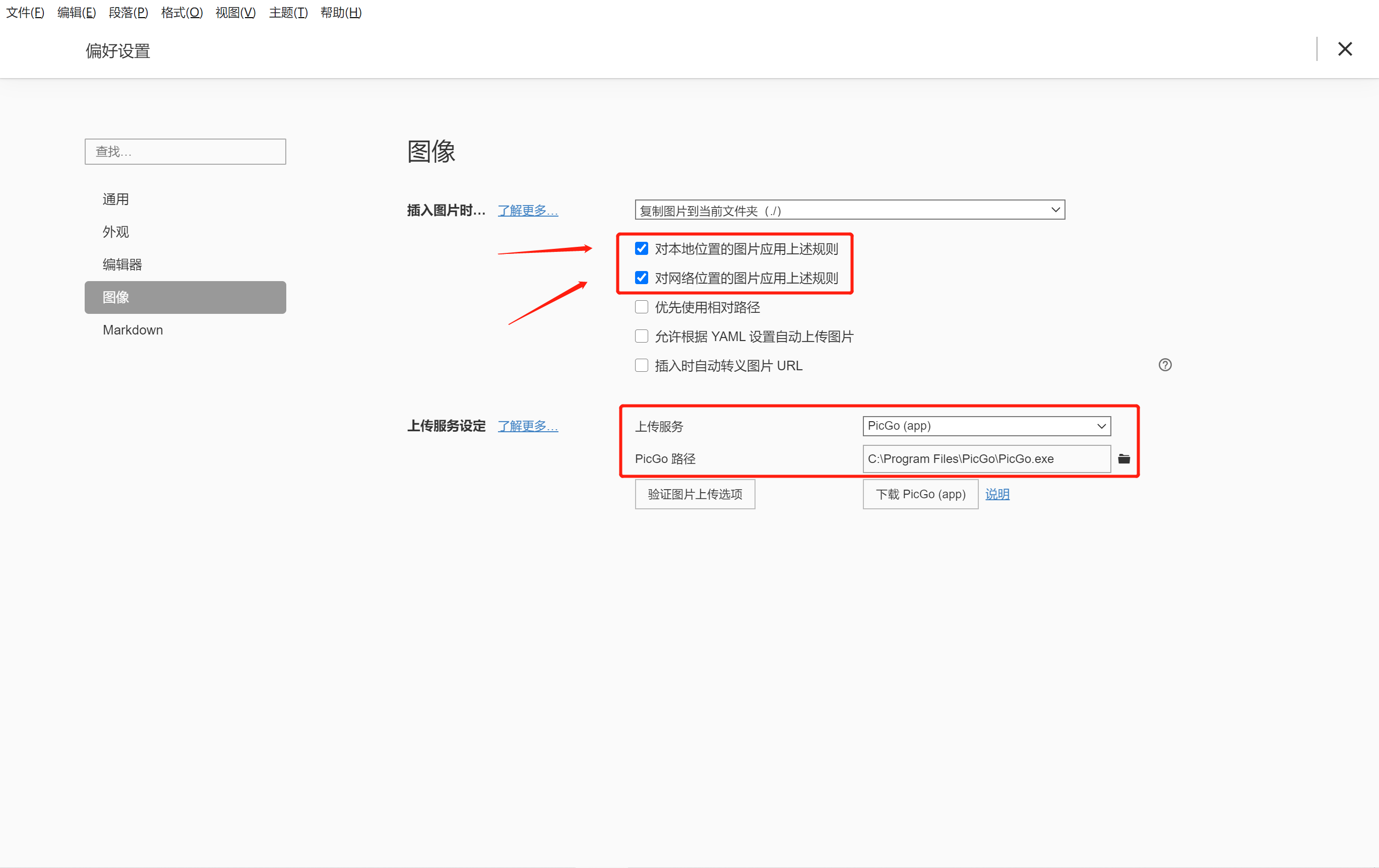Viewport: 1379px width, 868px height.
Task: Uncheck the local image rule checkbox
Action: (x=642, y=248)
